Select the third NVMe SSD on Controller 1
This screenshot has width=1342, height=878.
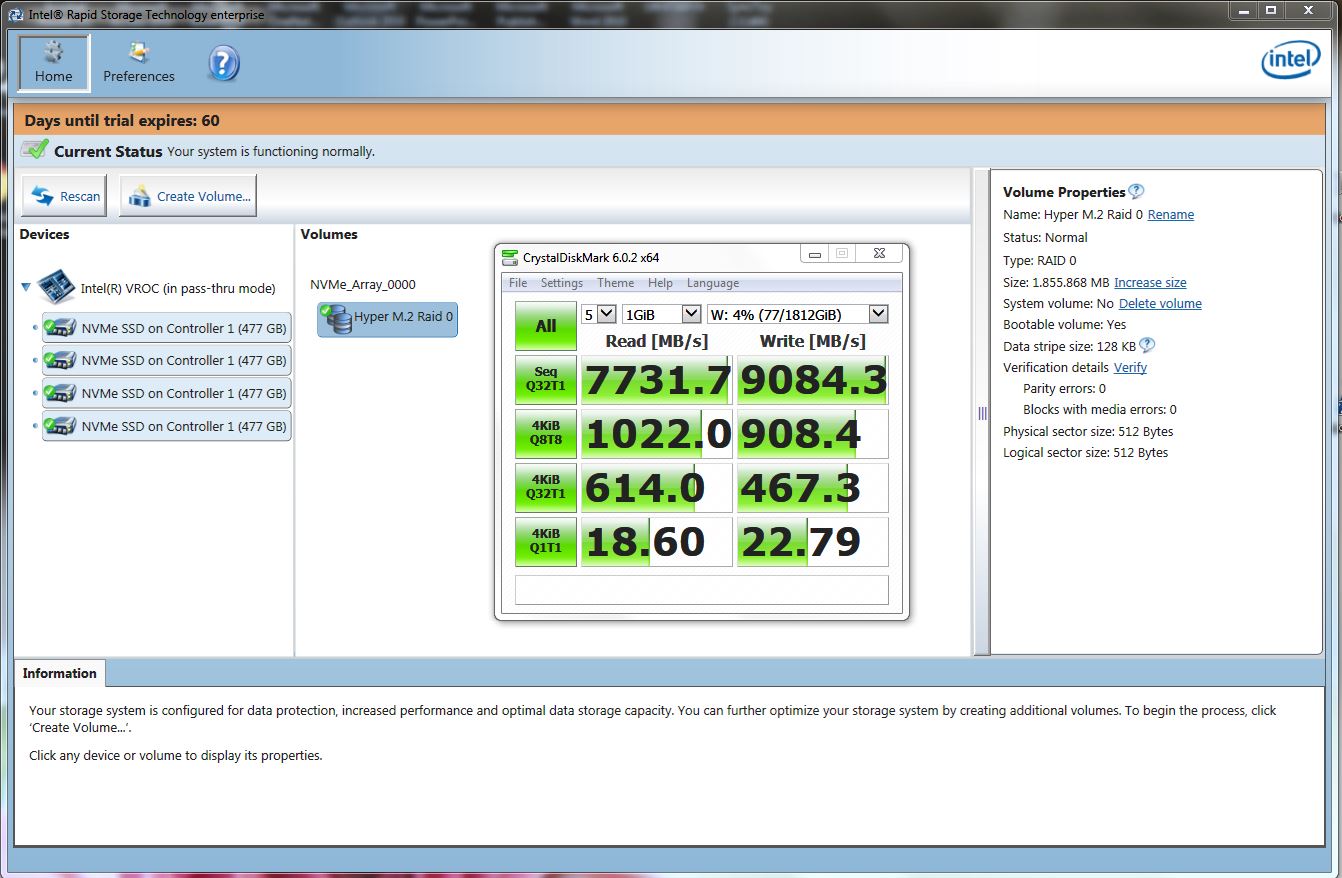click(166, 393)
